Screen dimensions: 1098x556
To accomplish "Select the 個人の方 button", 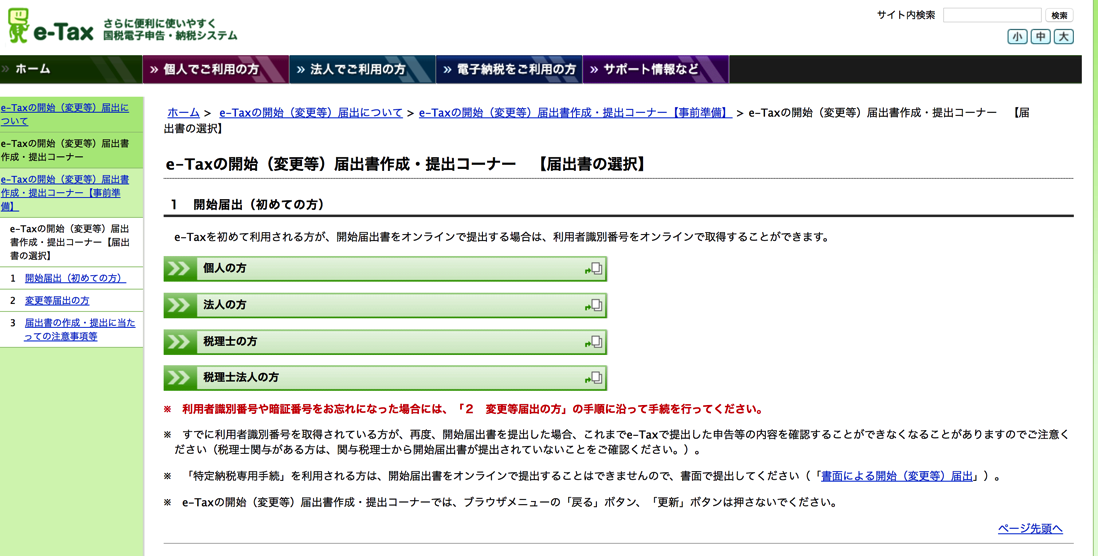I will pos(385,269).
